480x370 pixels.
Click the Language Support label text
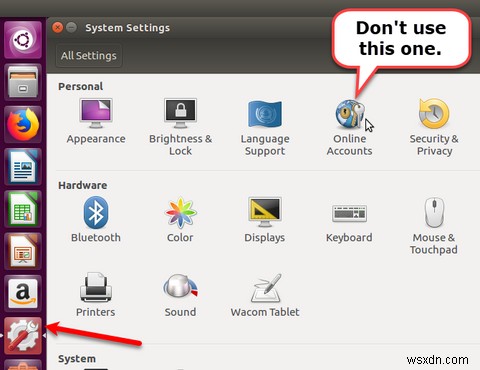tap(265, 145)
